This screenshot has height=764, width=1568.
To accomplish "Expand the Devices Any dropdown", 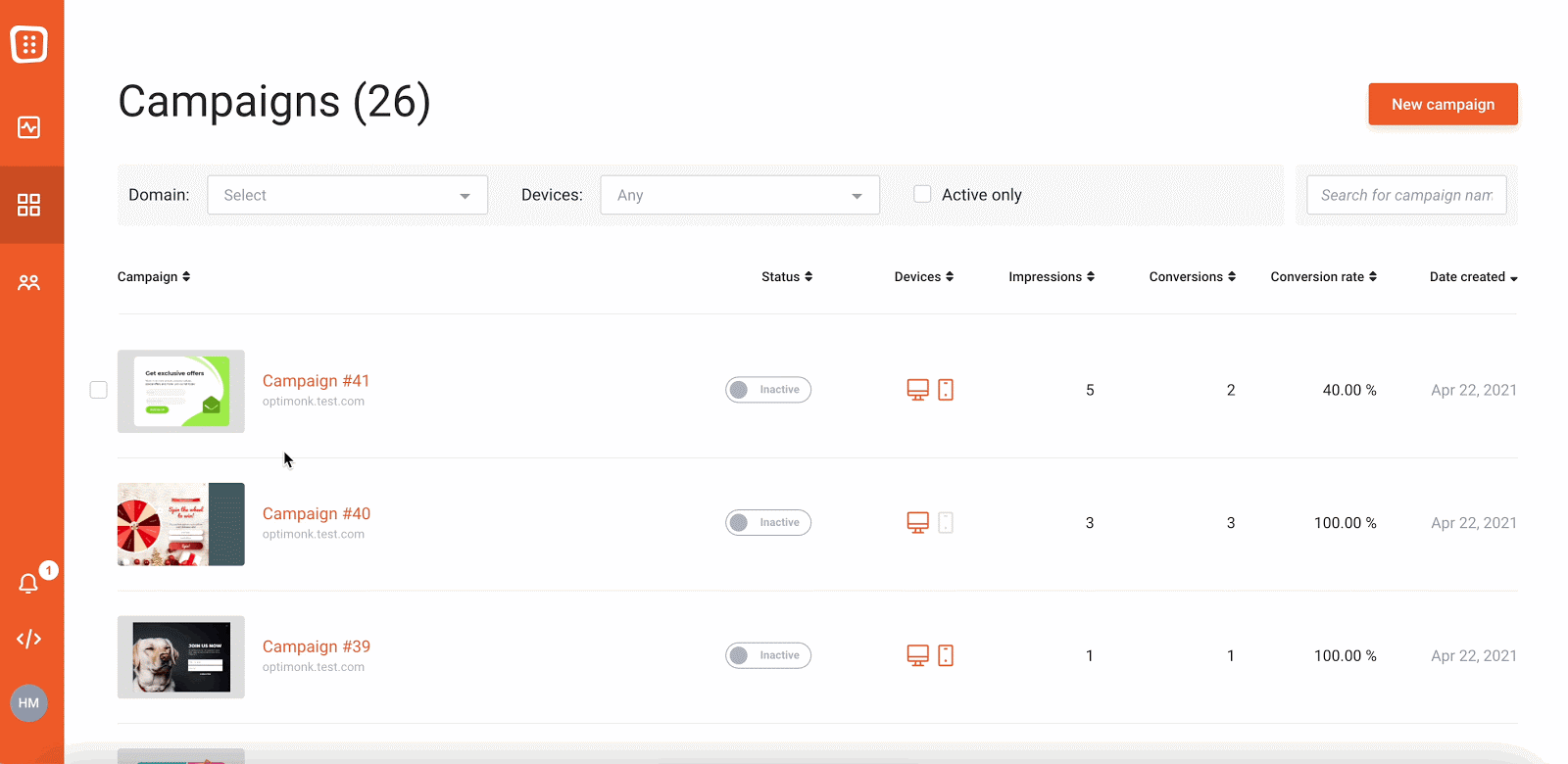I will [740, 195].
